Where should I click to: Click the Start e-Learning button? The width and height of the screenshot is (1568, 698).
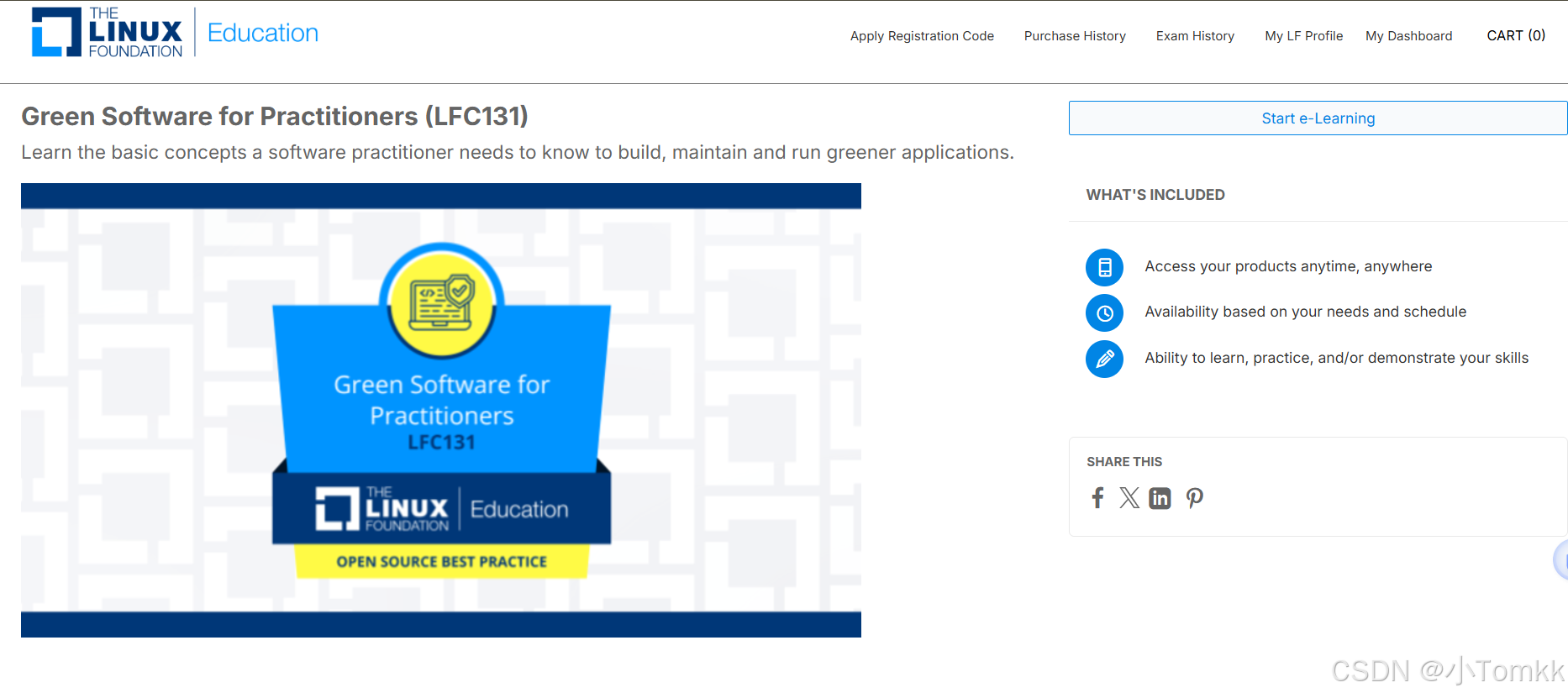click(1318, 118)
